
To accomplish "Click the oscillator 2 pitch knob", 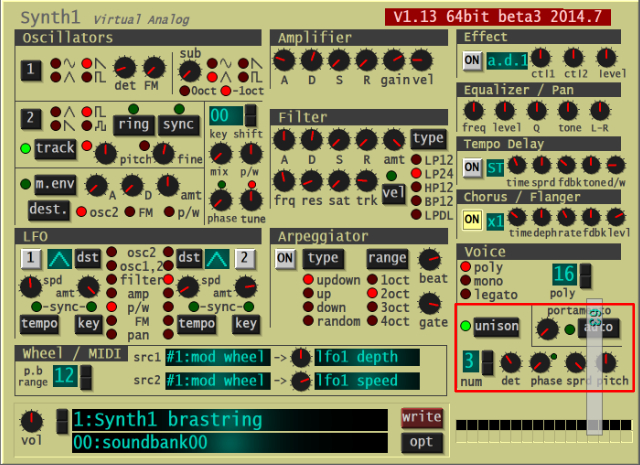I will point(106,154).
